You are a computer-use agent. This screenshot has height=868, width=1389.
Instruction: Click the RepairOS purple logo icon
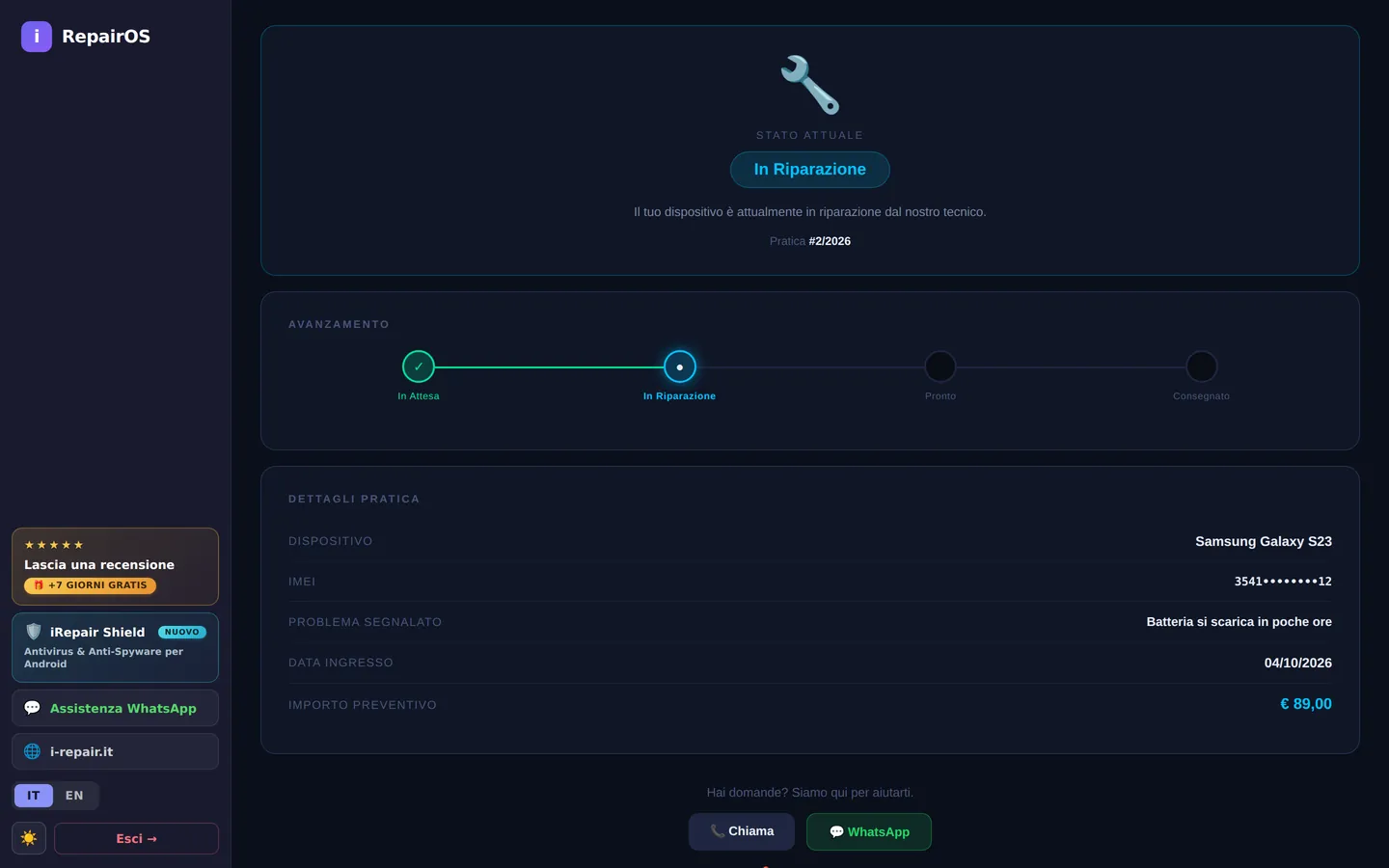(37, 37)
